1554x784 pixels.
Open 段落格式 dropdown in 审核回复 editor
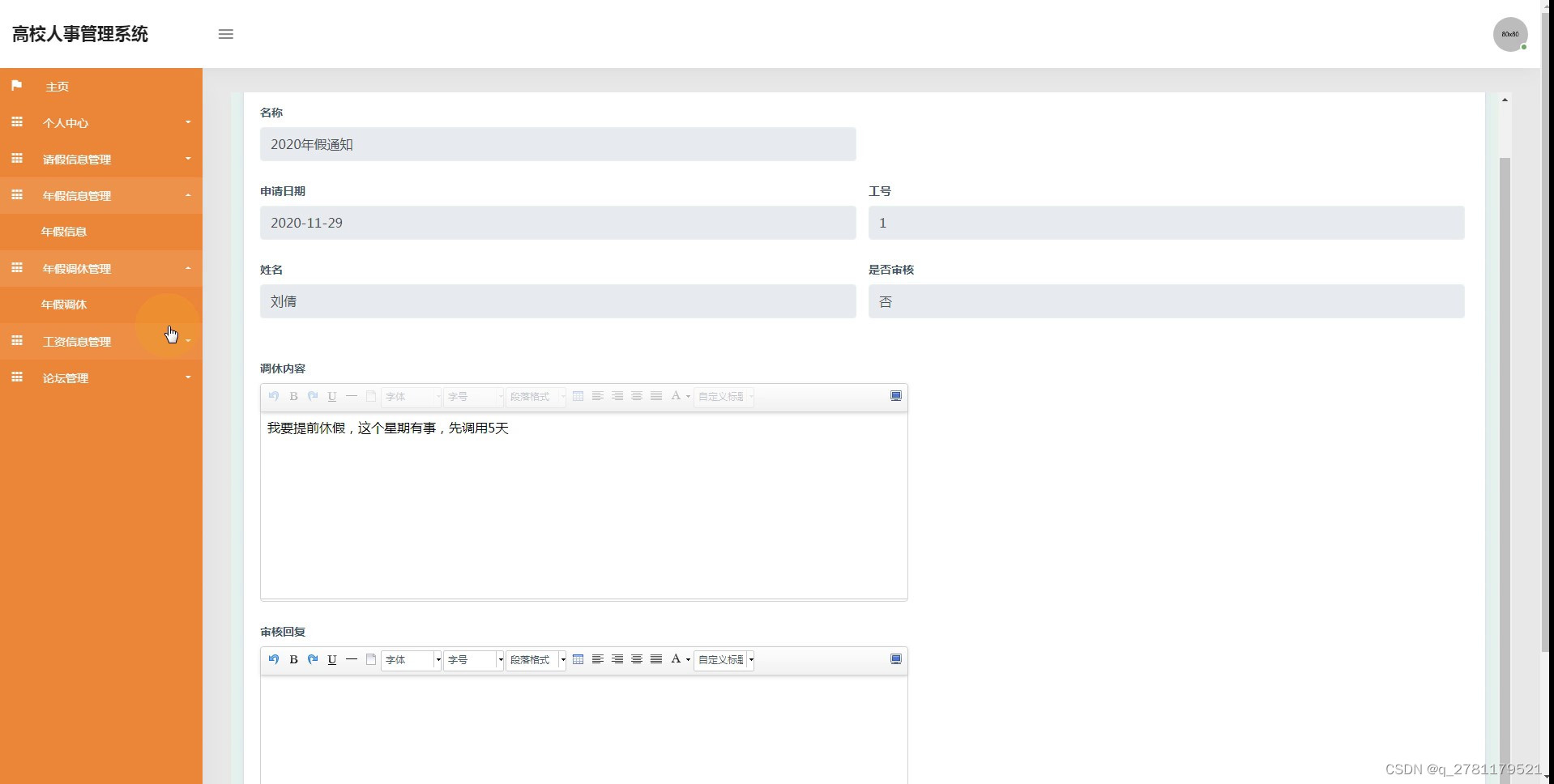(536, 660)
